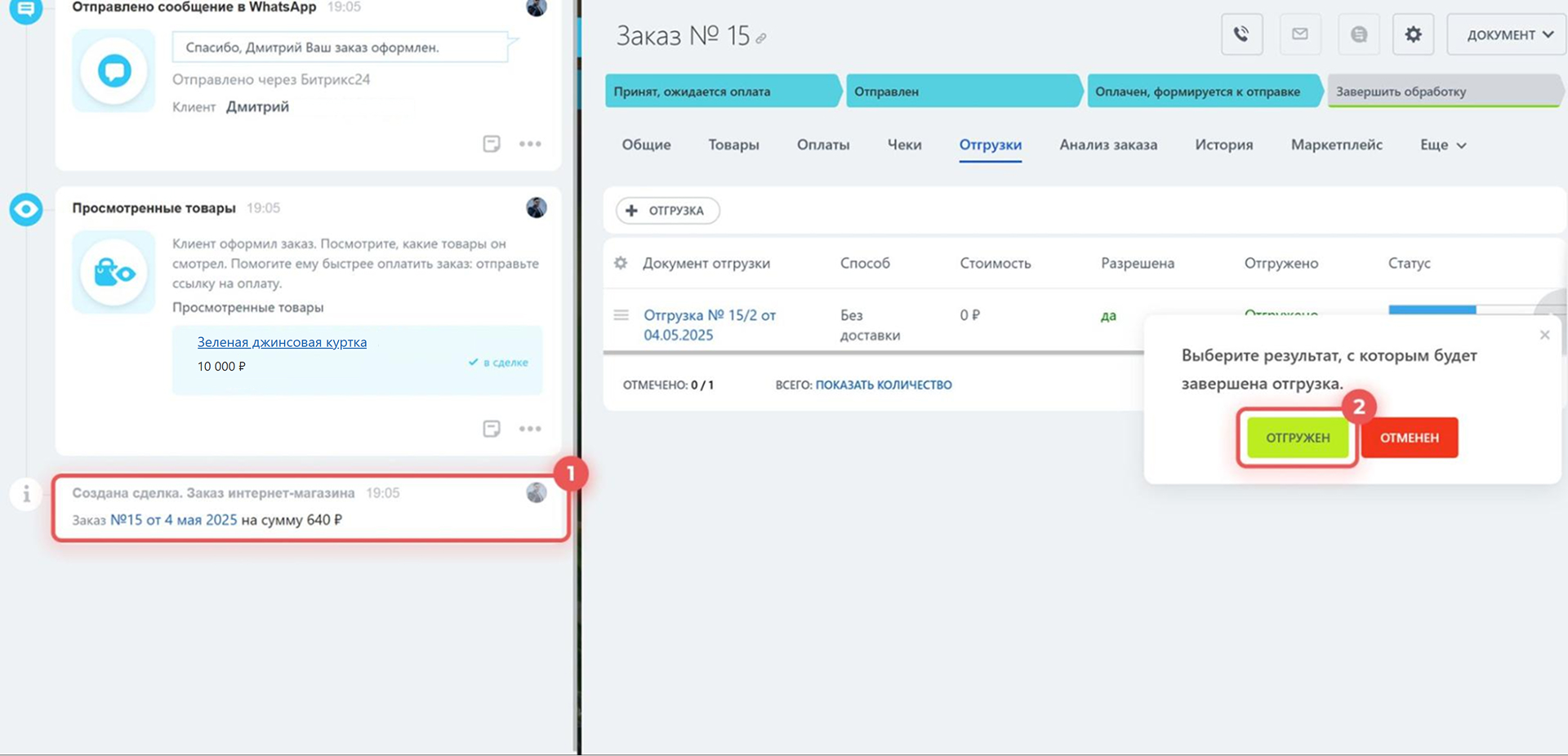Click the email envelope icon button
This screenshot has width=1568, height=756.
click(x=1300, y=34)
